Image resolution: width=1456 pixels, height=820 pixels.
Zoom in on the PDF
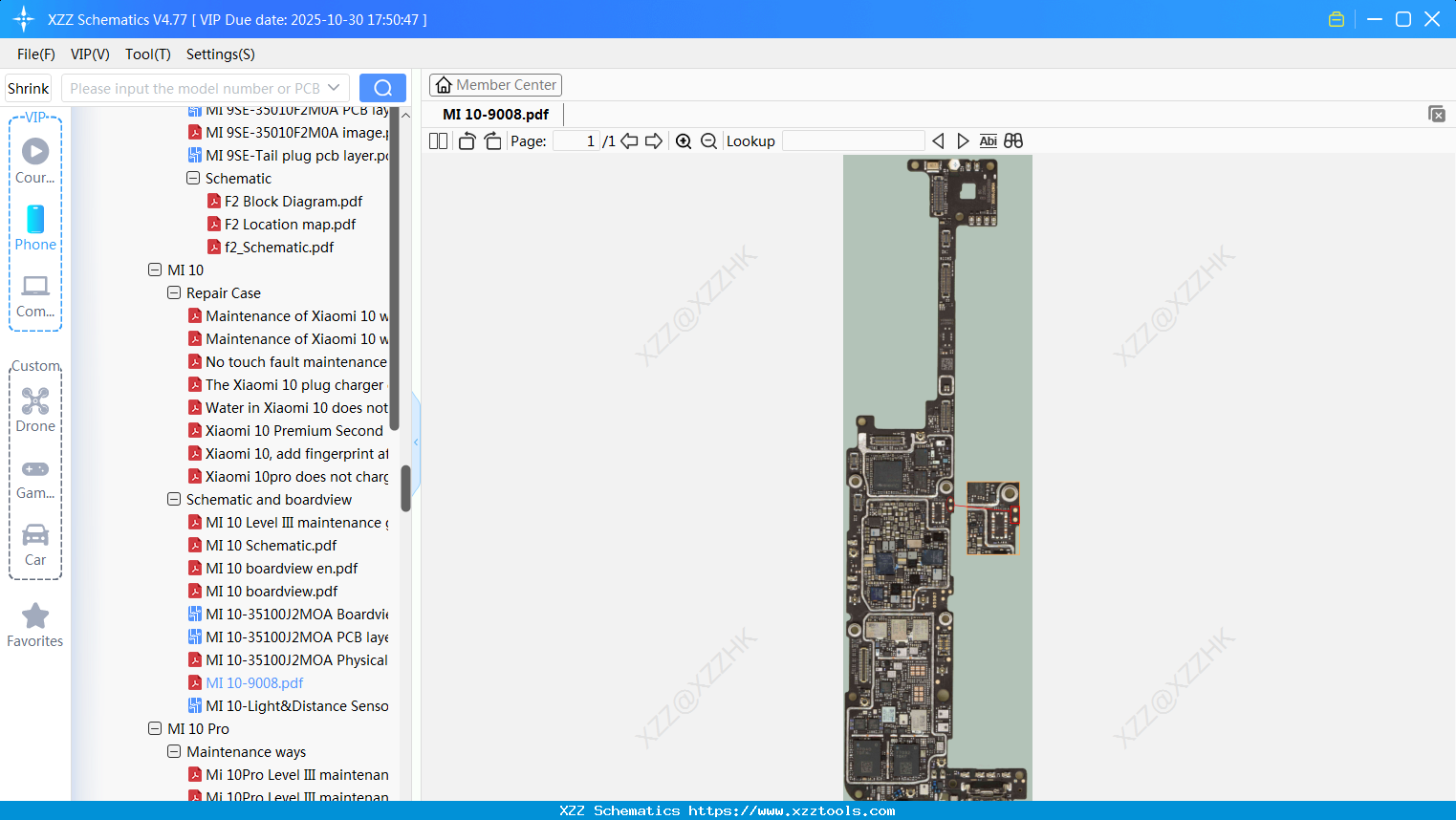(x=684, y=141)
